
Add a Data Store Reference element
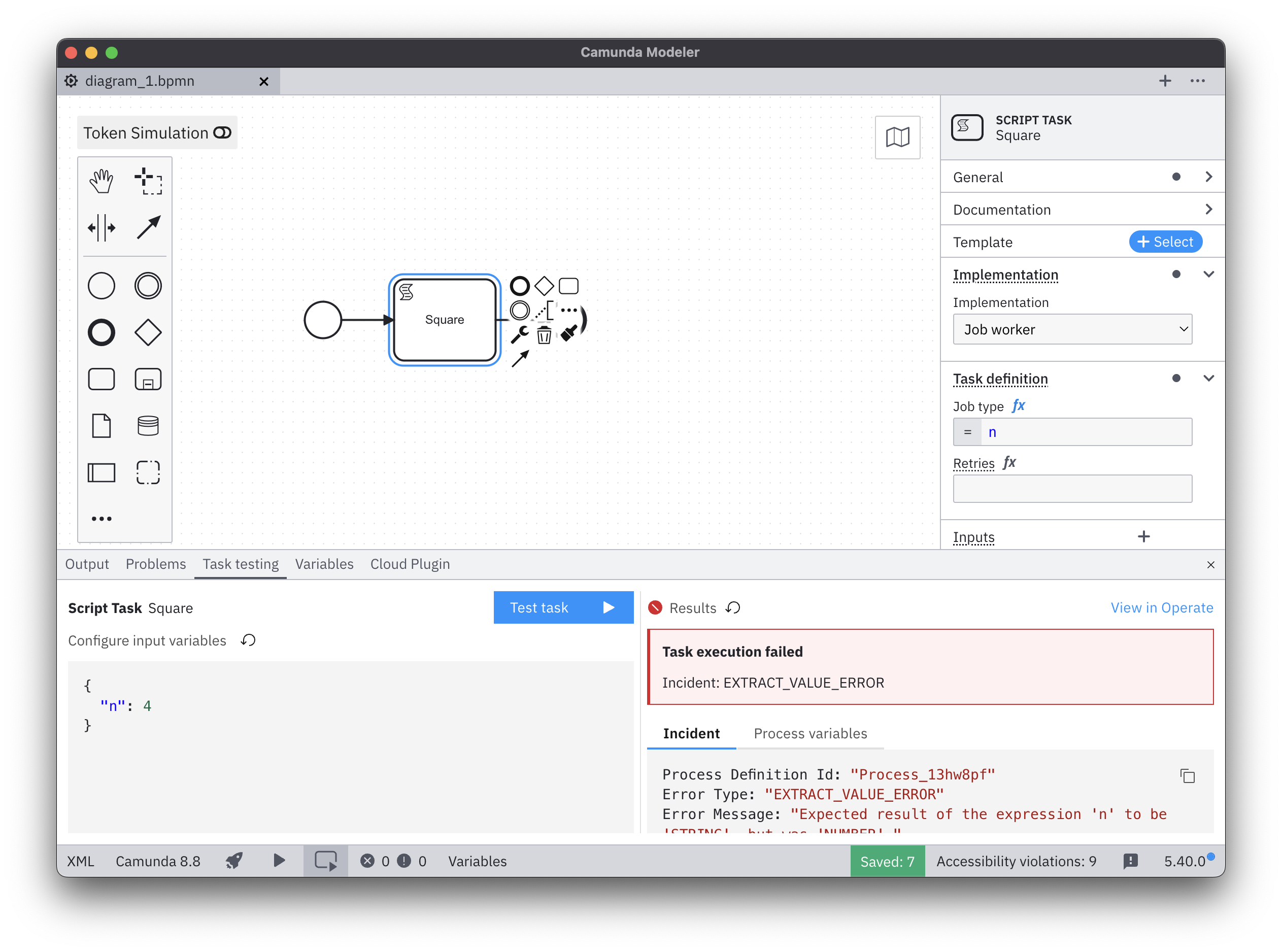[x=148, y=426]
